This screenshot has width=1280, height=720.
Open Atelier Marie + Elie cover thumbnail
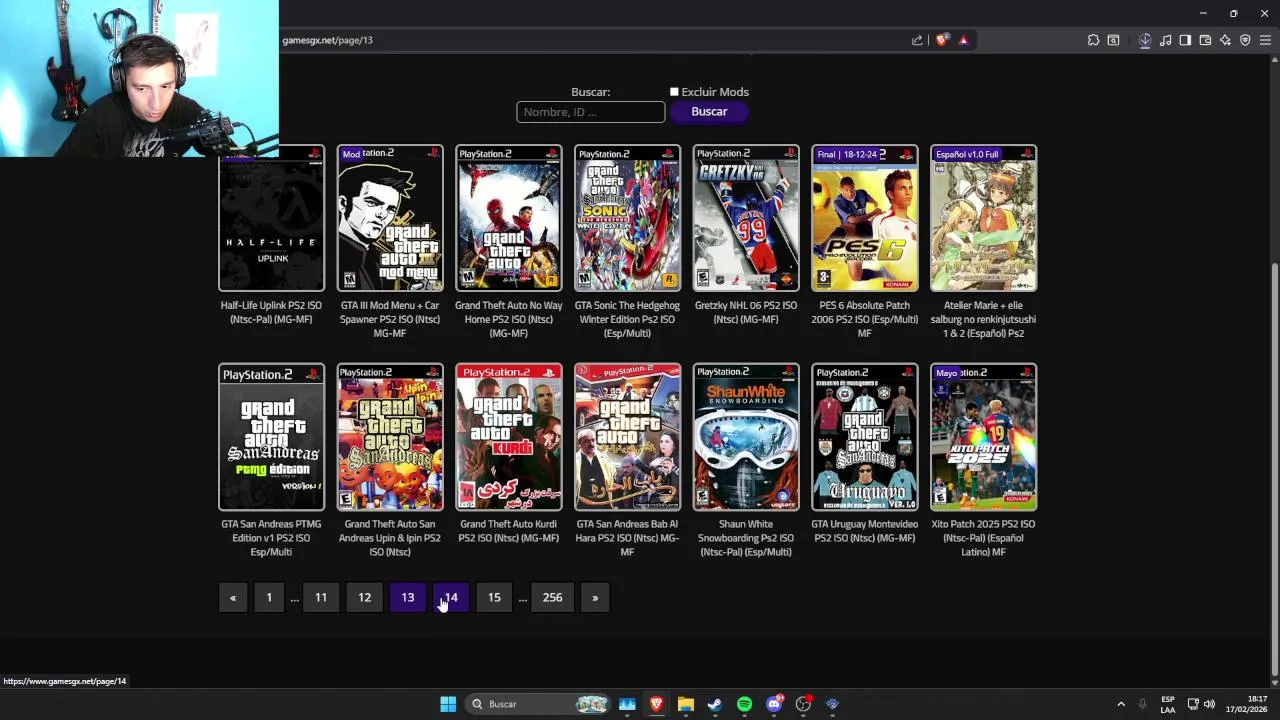coord(983,218)
